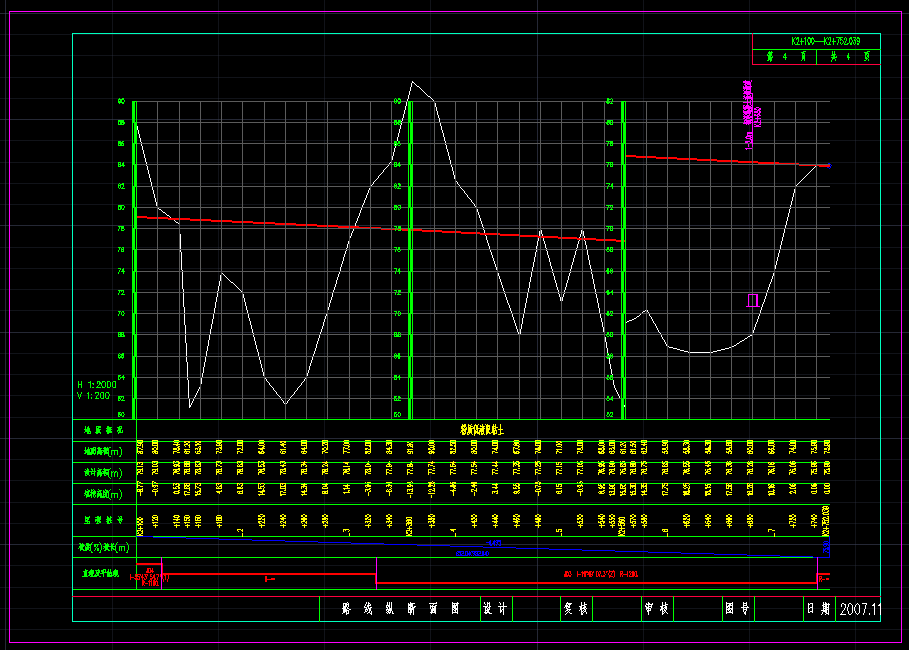Select the green vertical axis bar of the left profile

pyautogui.click(x=134, y=257)
